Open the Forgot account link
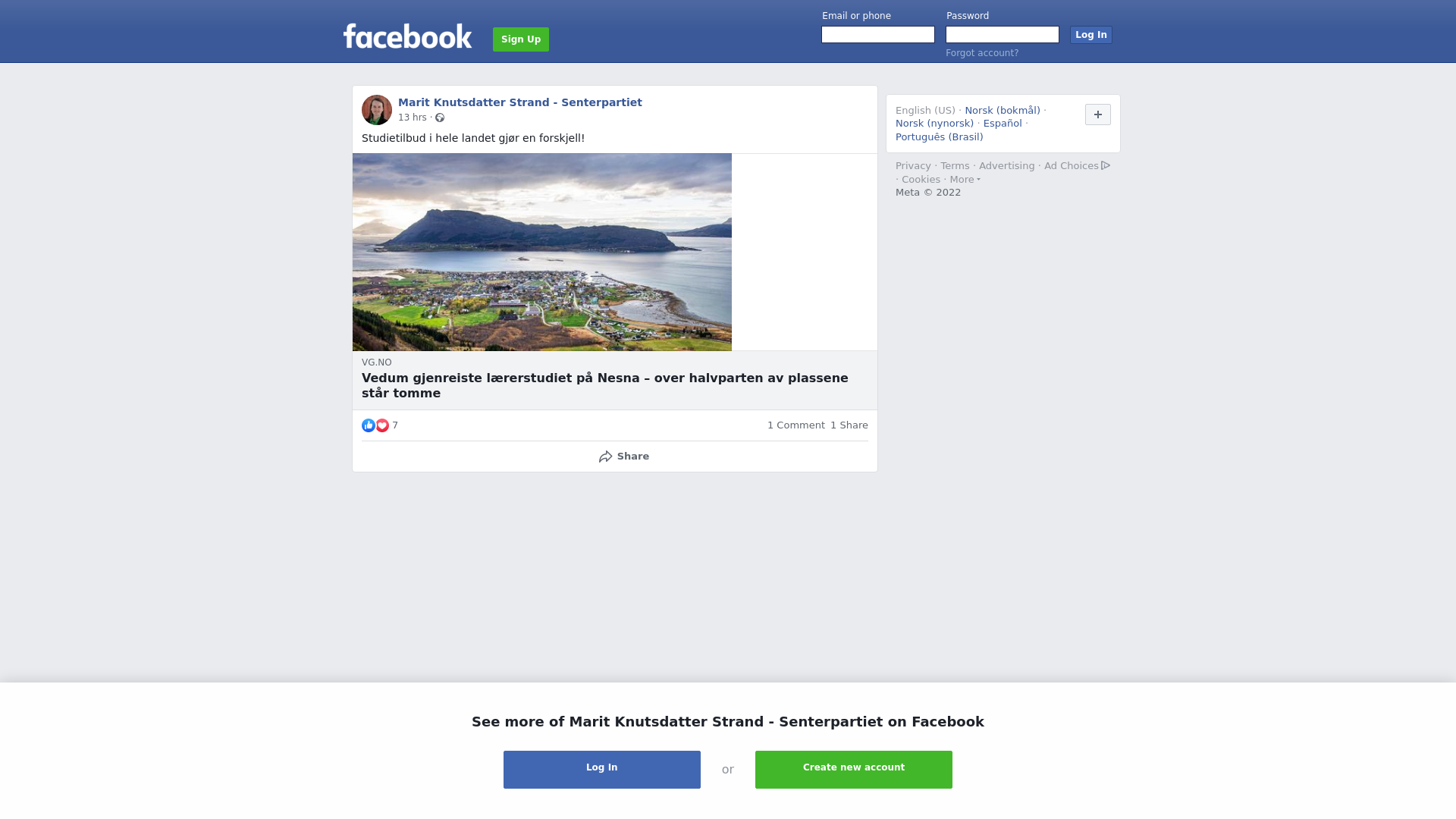The width and height of the screenshot is (1456, 819). (982, 53)
